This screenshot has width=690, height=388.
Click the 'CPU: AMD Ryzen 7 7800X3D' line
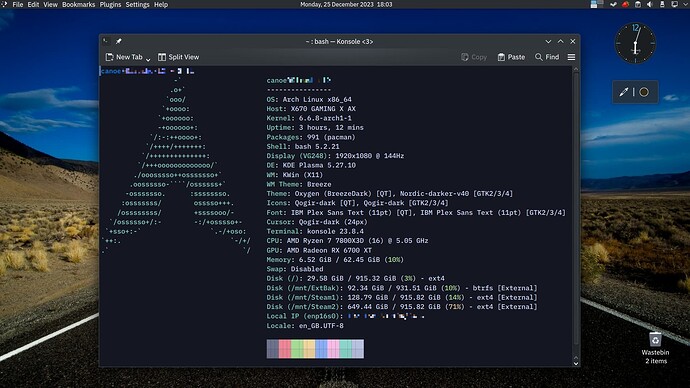(x=348, y=241)
